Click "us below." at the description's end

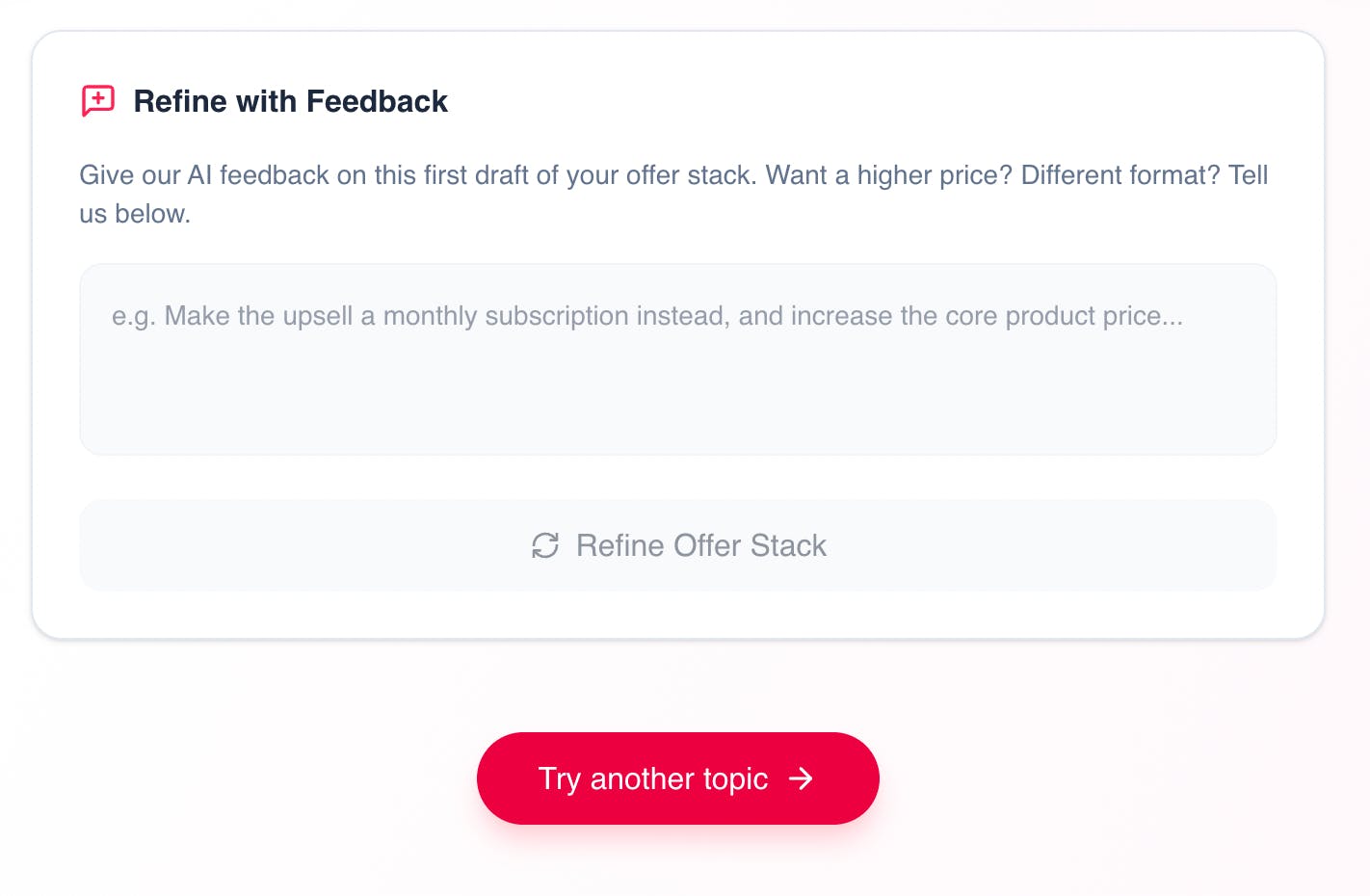(135, 214)
